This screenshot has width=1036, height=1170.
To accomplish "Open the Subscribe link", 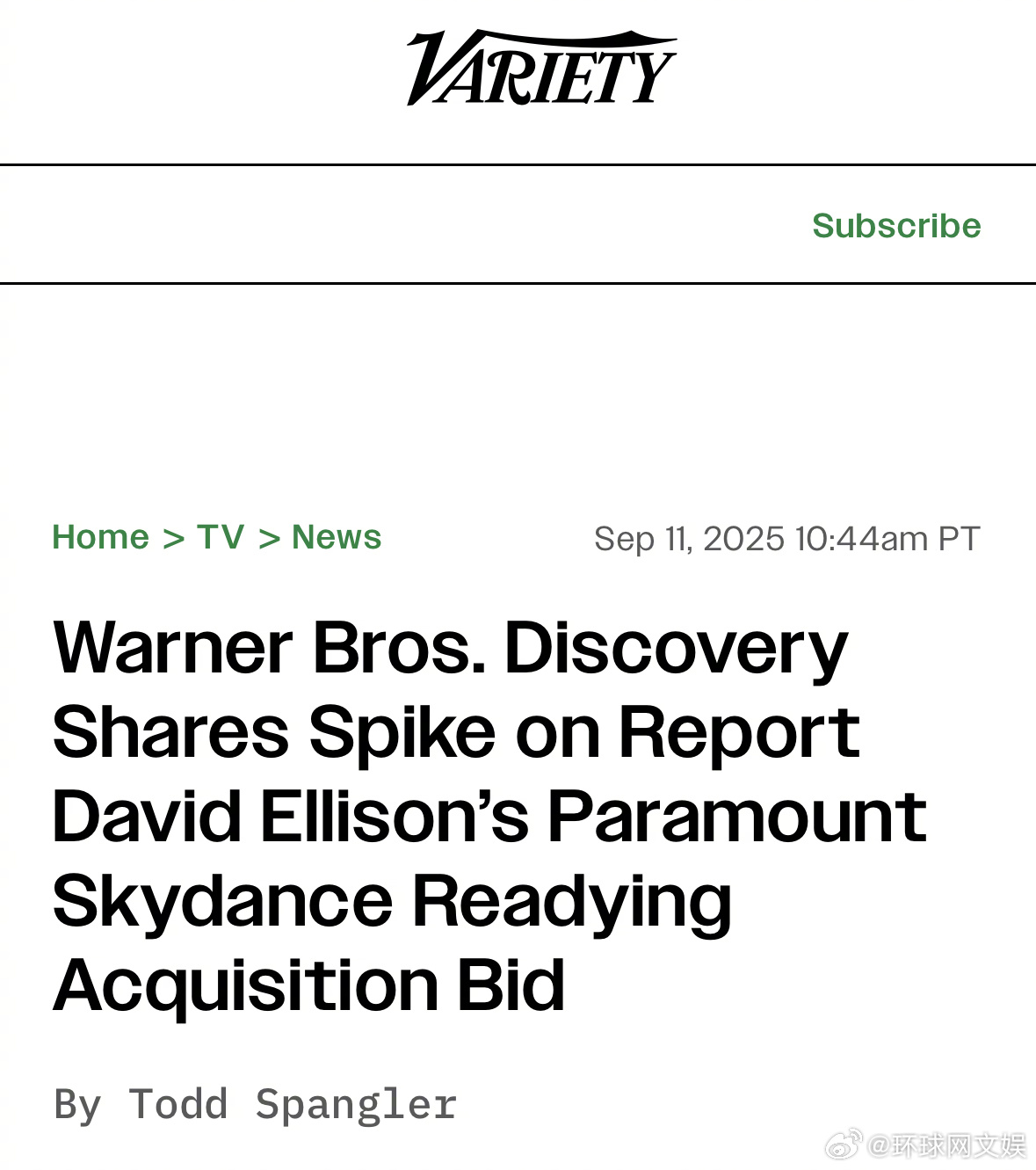I will tap(896, 226).
